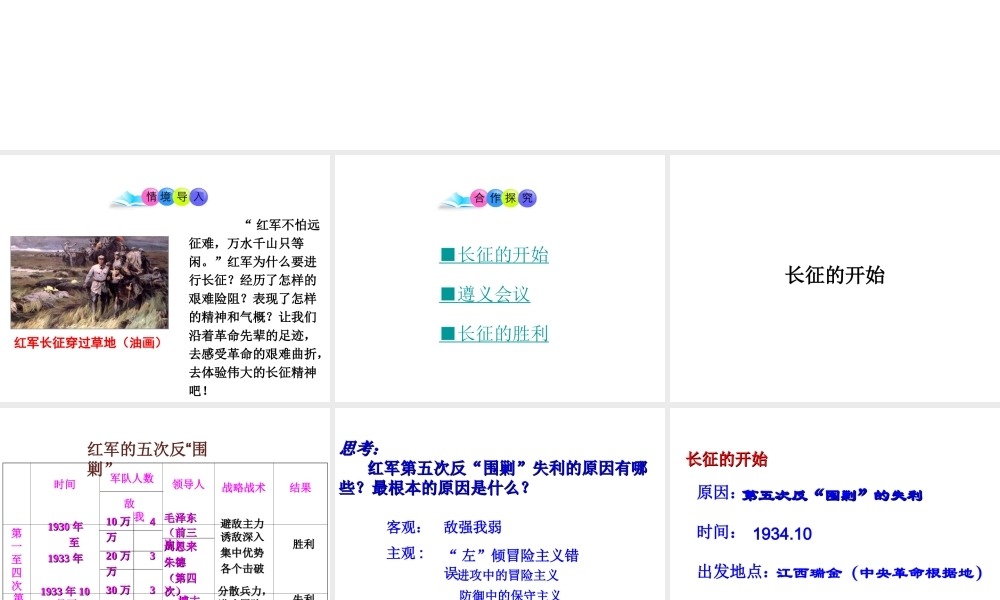The width and height of the screenshot is (1000, 600).
Task: Click the 战略战术 column header
Action: [x=244, y=488]
